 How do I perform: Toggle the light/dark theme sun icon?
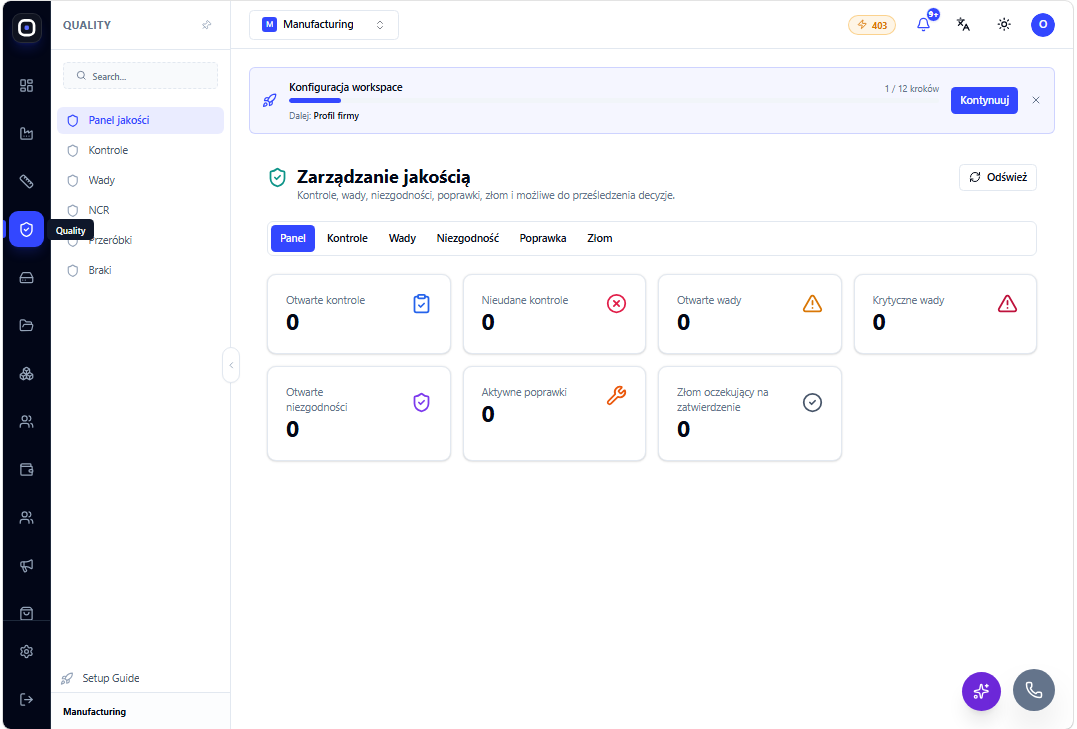tap(1004, 25)
